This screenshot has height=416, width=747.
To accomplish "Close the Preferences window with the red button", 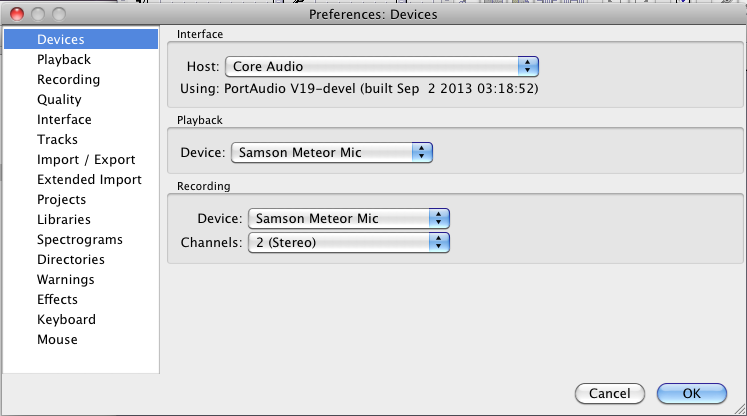I will point(14,15).
